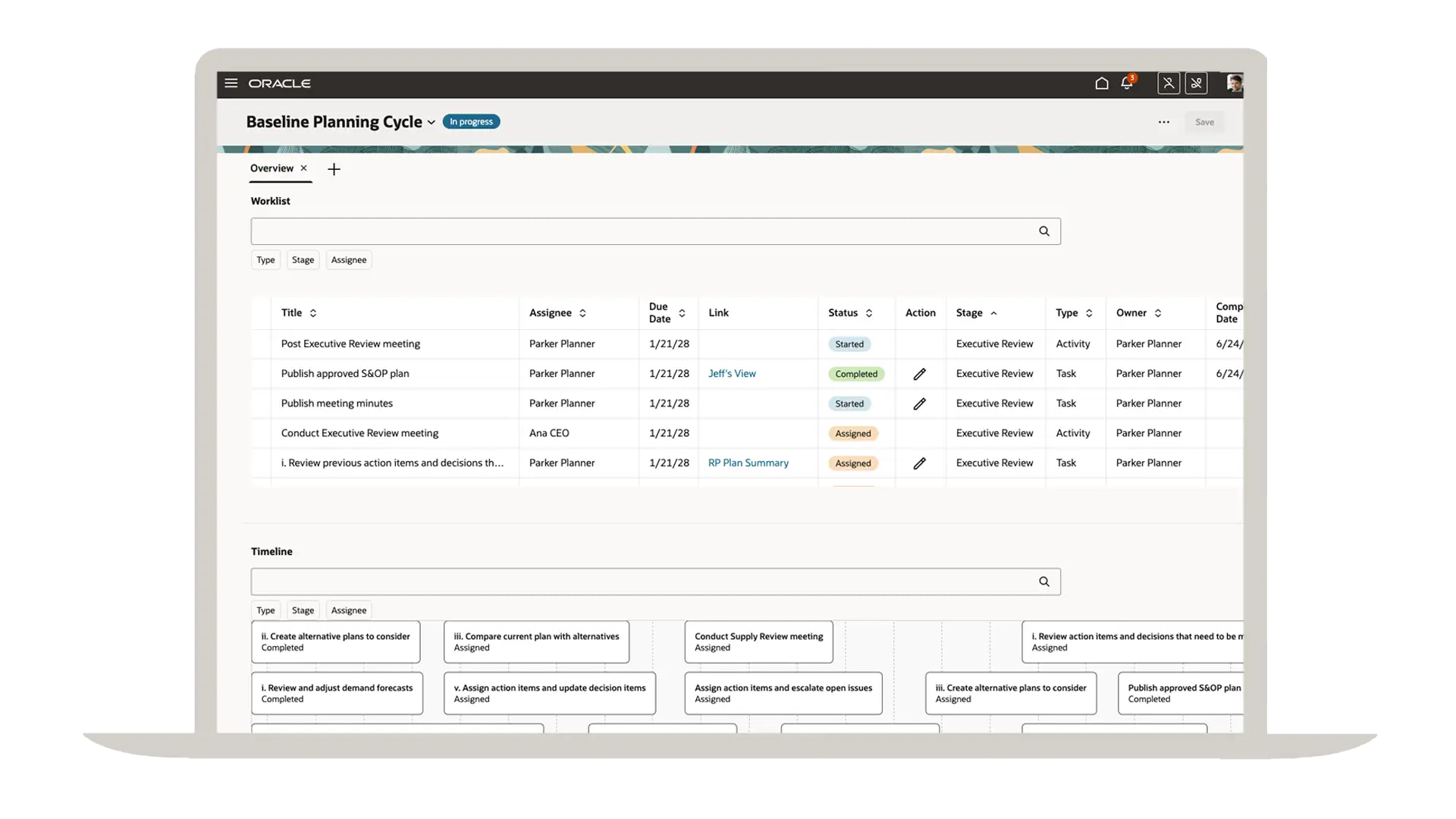1456x819 pixels.
Task: Open the three-dots more actions menu
Action: pos(1163,122)
